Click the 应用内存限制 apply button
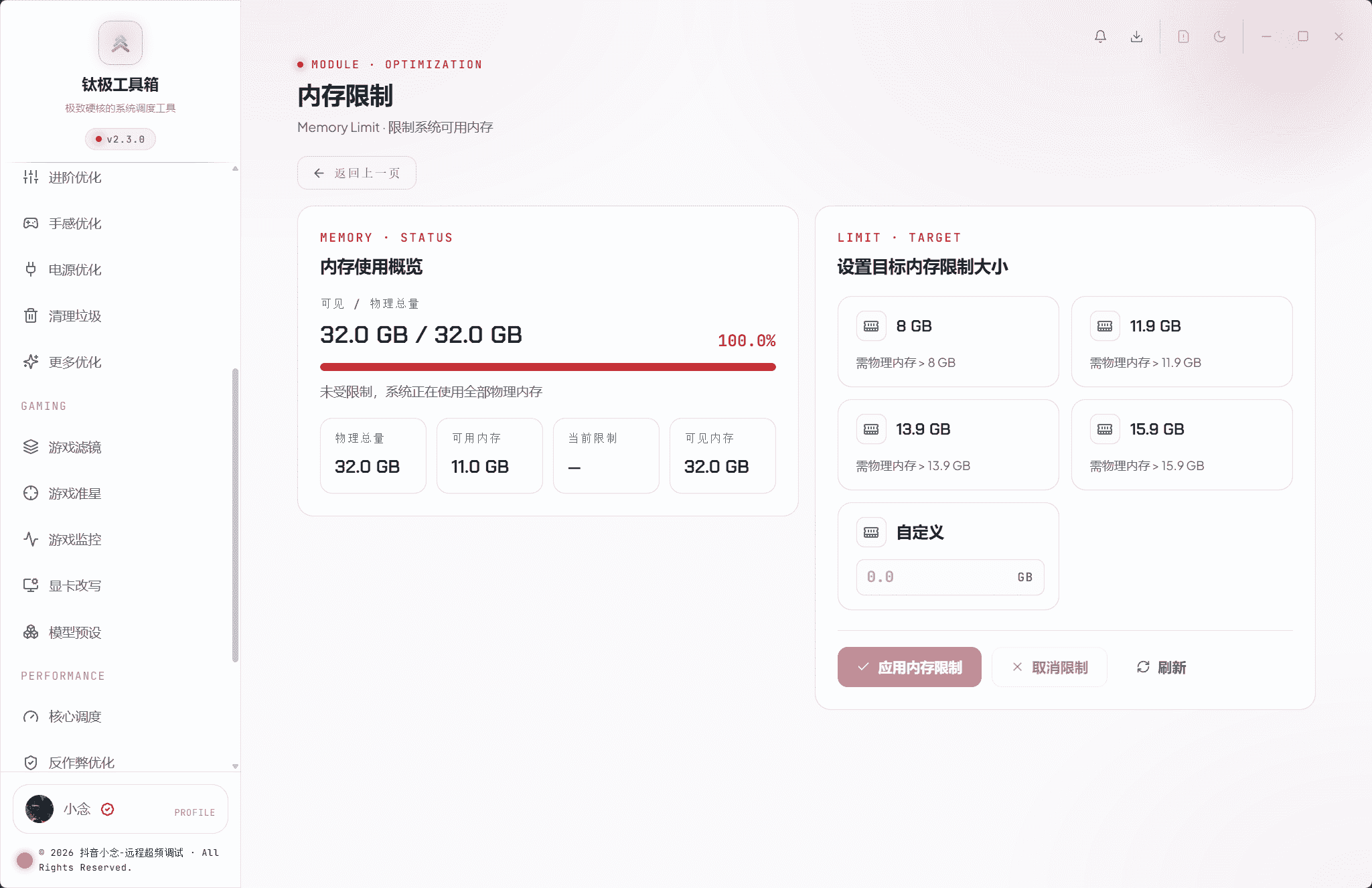The height and width of the screenshot is (888, 1372). point(909,667)
